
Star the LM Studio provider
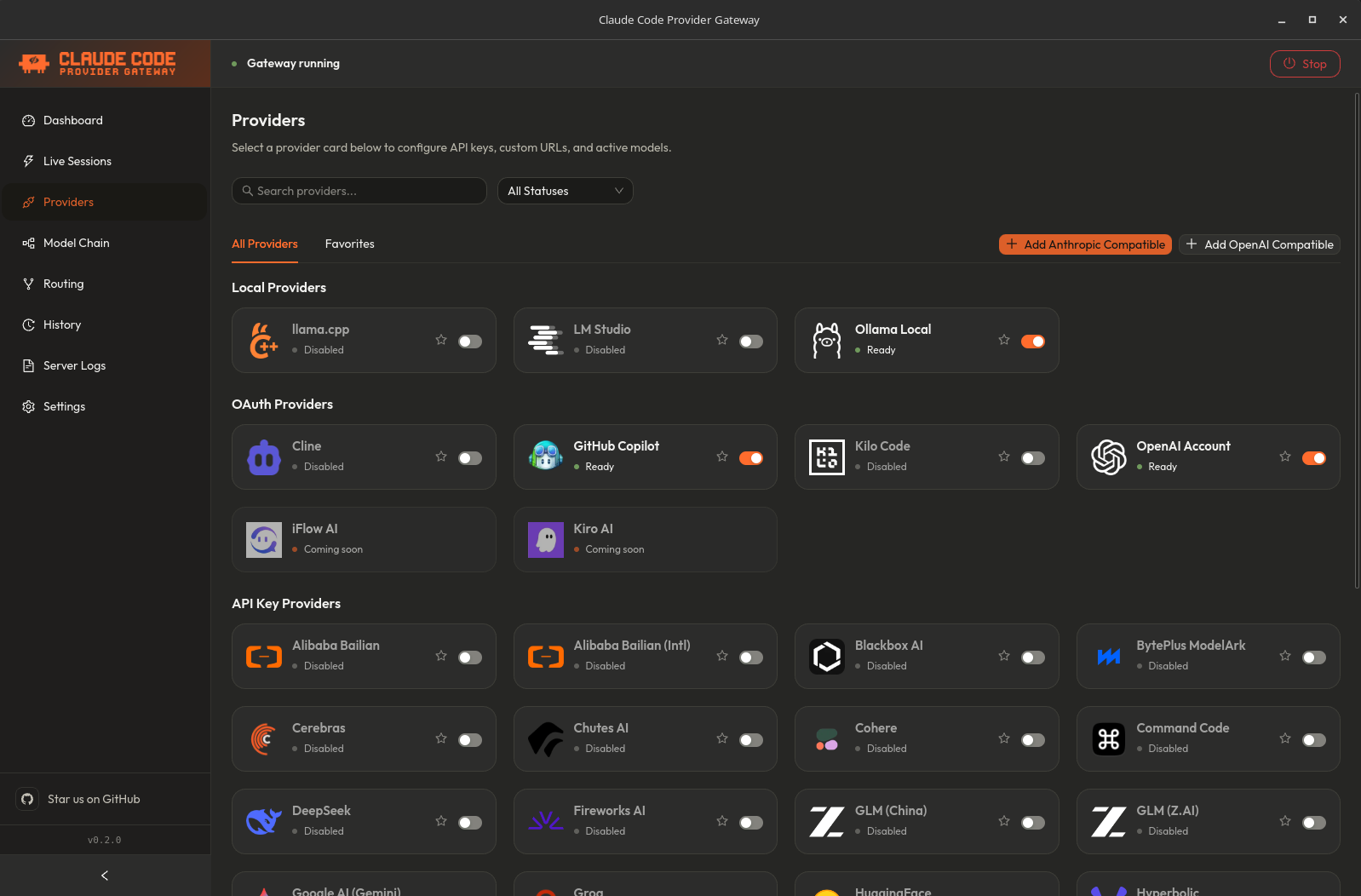pyautogui.click(x=722, y=340)
